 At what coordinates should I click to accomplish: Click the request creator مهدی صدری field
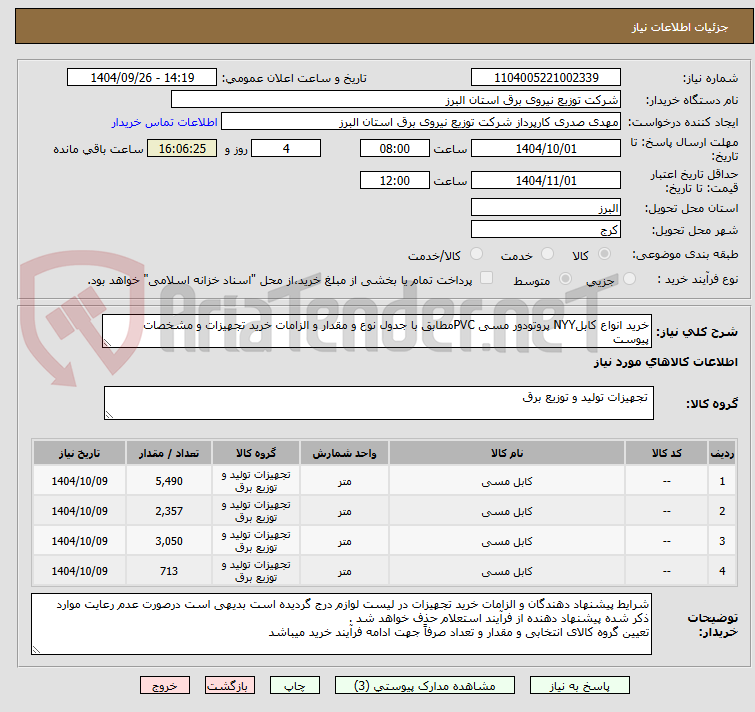(x=421, y=122)
